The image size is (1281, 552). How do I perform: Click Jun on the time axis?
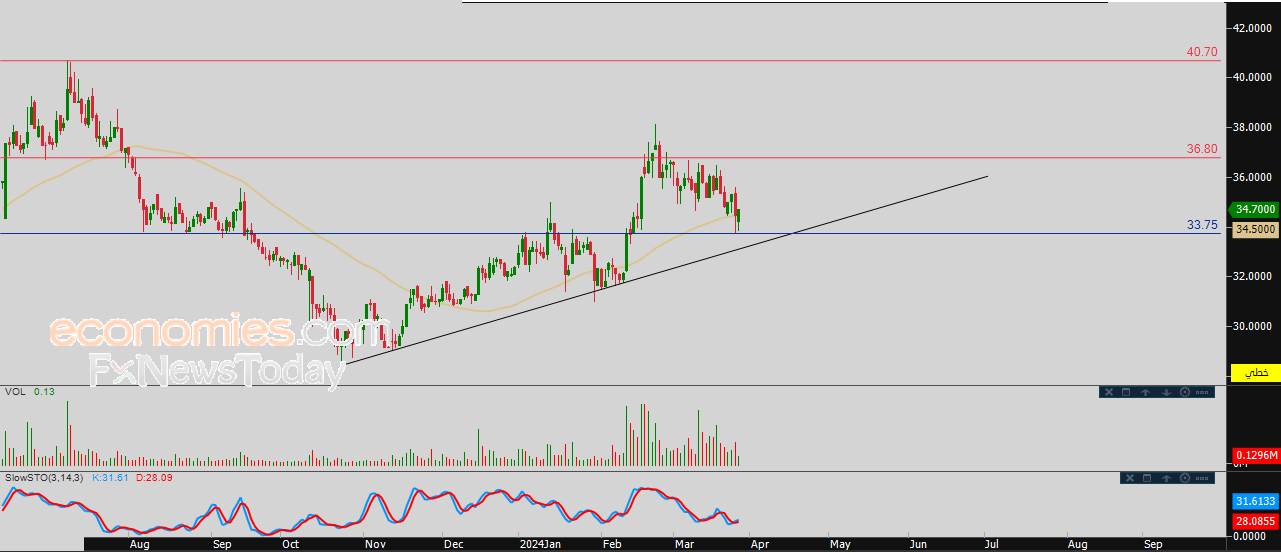click(918, 545)
